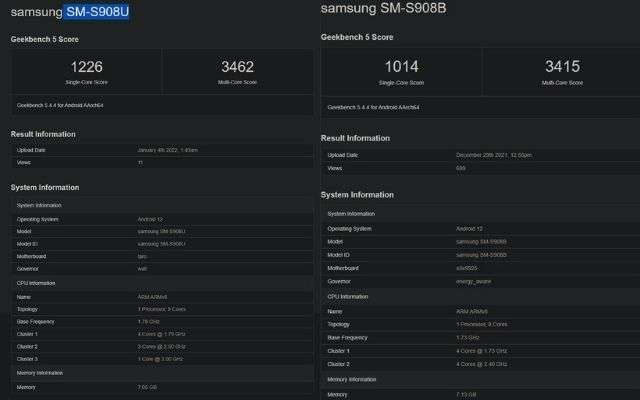The height and width of the screenshot is (400, 640).
Task: Click CPU Information subheader in SM-S908B panel
Action: [x=348, y=297]
